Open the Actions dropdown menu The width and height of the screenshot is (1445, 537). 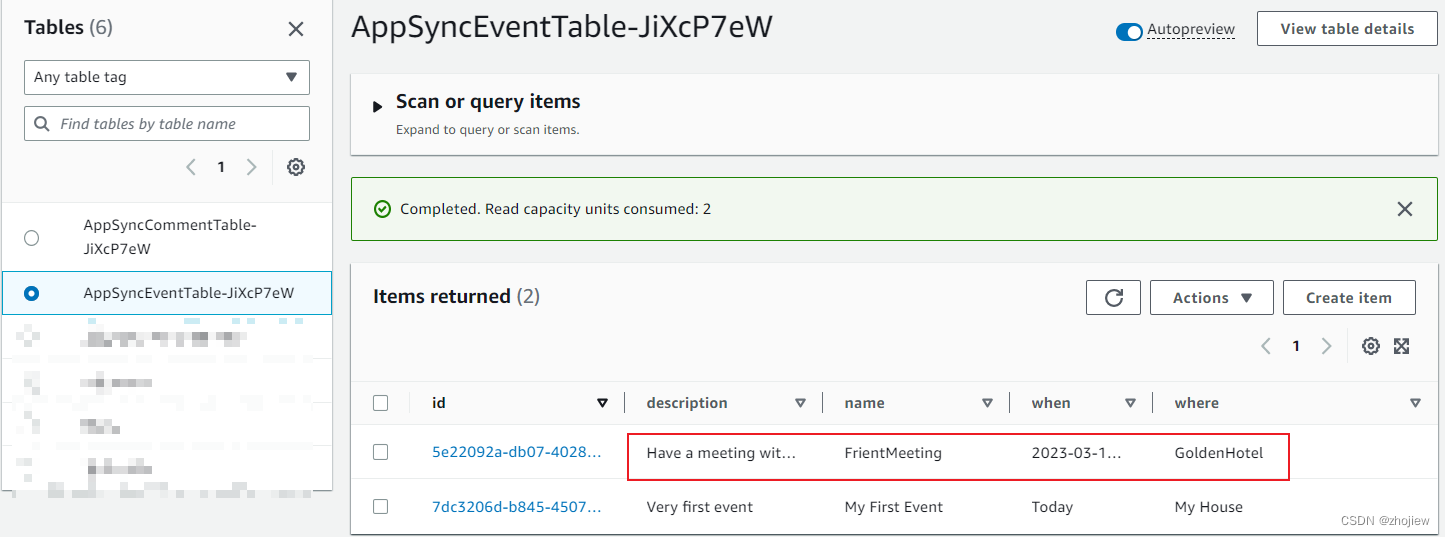pos(1212,298)
